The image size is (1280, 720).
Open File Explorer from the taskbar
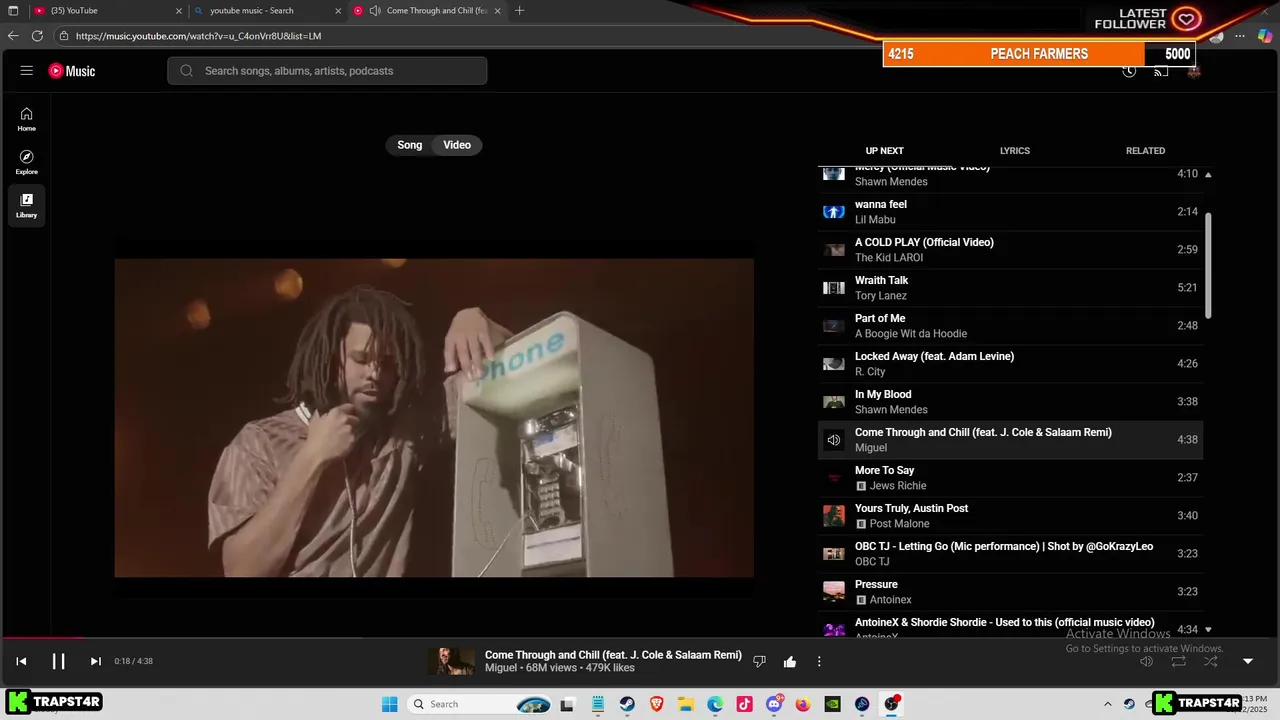point(686,704)
